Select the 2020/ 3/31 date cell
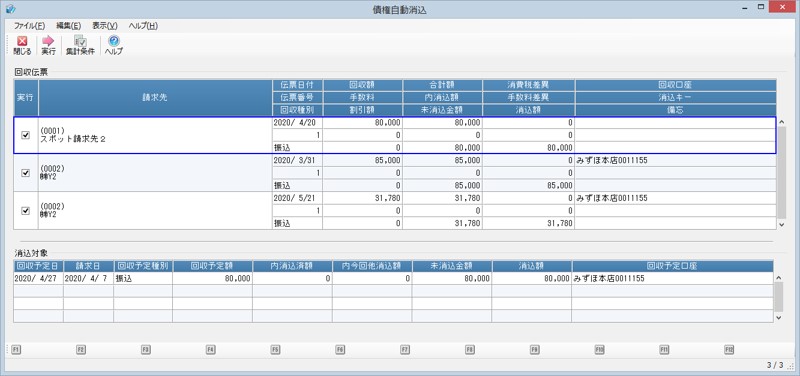 [x=297, y=161]
